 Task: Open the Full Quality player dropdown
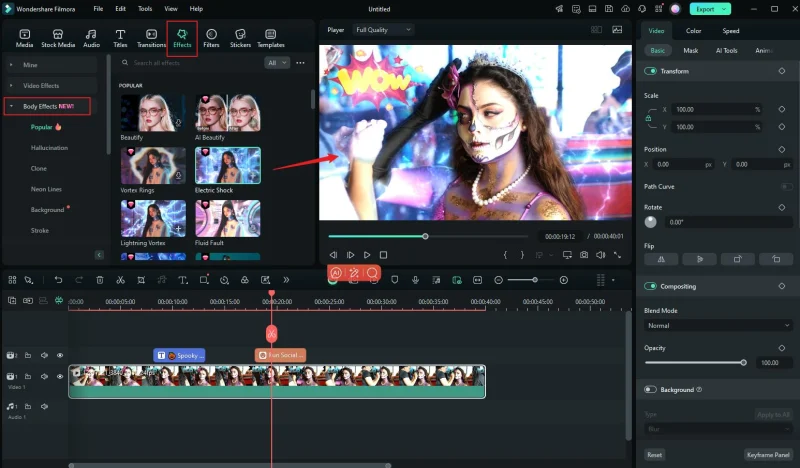click(383, 30)
